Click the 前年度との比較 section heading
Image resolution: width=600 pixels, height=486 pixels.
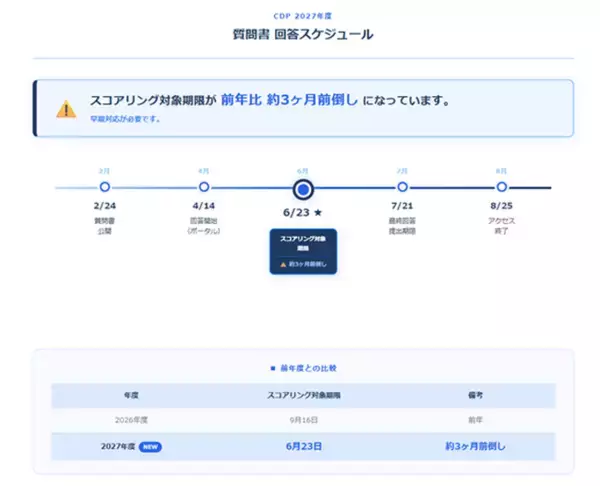click(308, 368)
